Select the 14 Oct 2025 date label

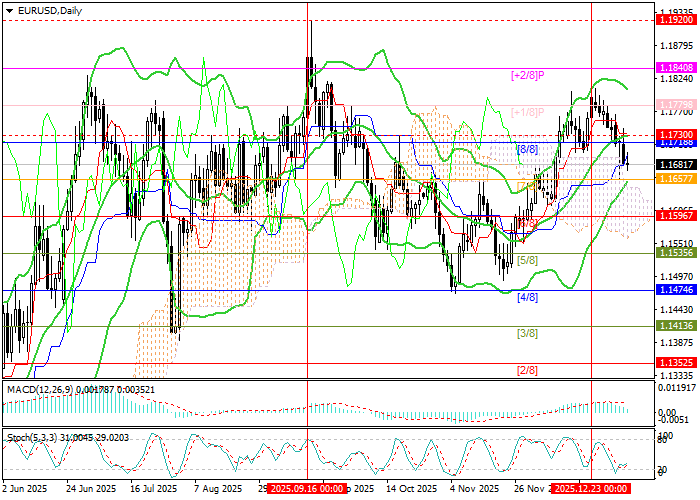pos(412,488)
